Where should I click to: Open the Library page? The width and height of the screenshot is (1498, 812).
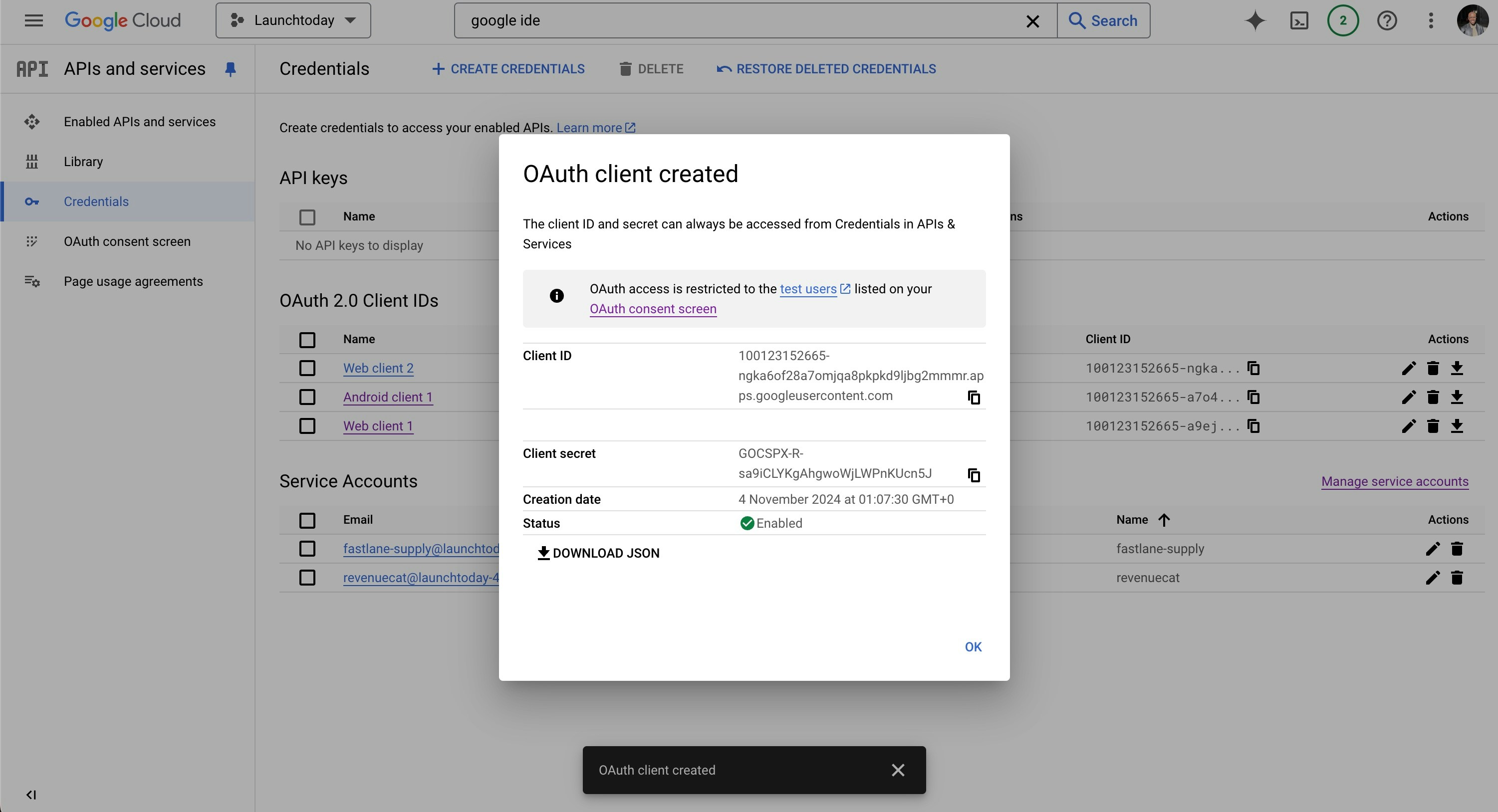tap(82, 161)
